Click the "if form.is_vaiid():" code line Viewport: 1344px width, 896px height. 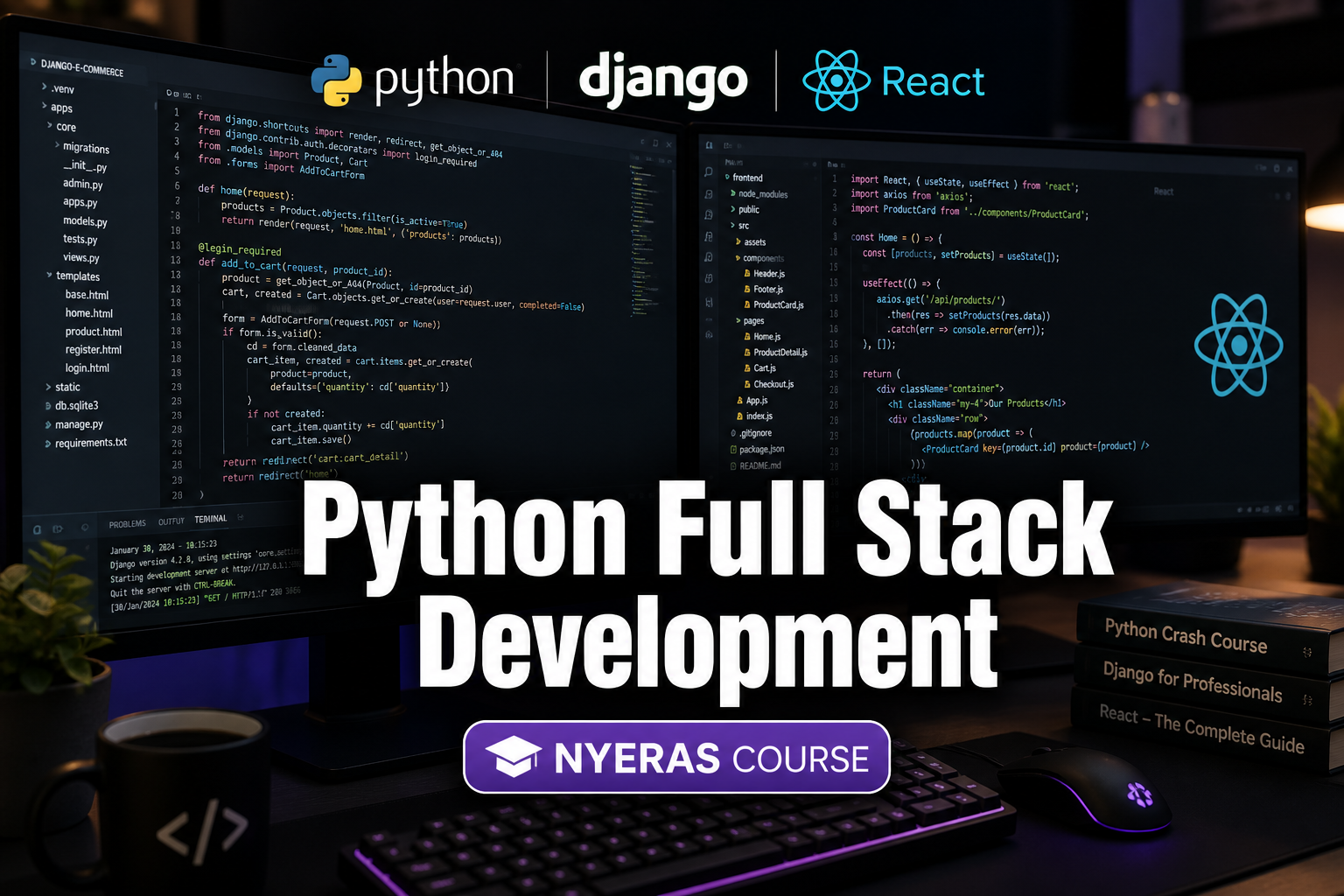pos(272,332)
